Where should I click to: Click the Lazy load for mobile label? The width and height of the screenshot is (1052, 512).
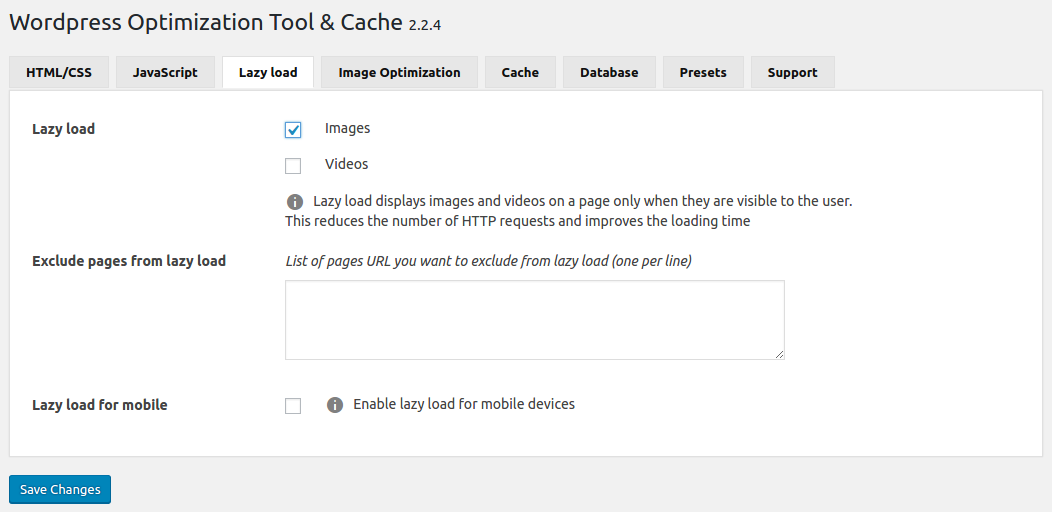point(100,405)
